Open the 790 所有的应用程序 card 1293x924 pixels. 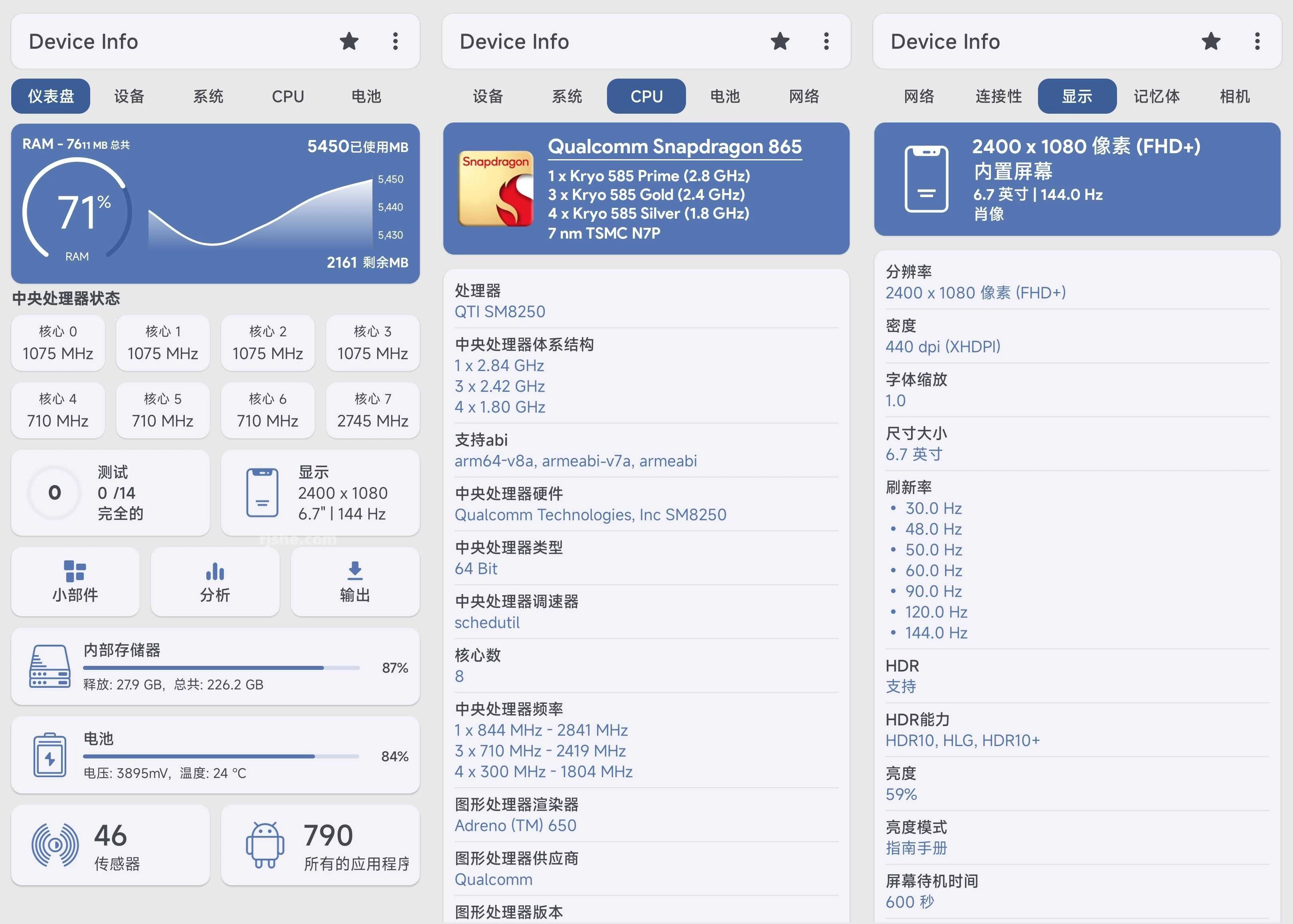pos(320,845)
